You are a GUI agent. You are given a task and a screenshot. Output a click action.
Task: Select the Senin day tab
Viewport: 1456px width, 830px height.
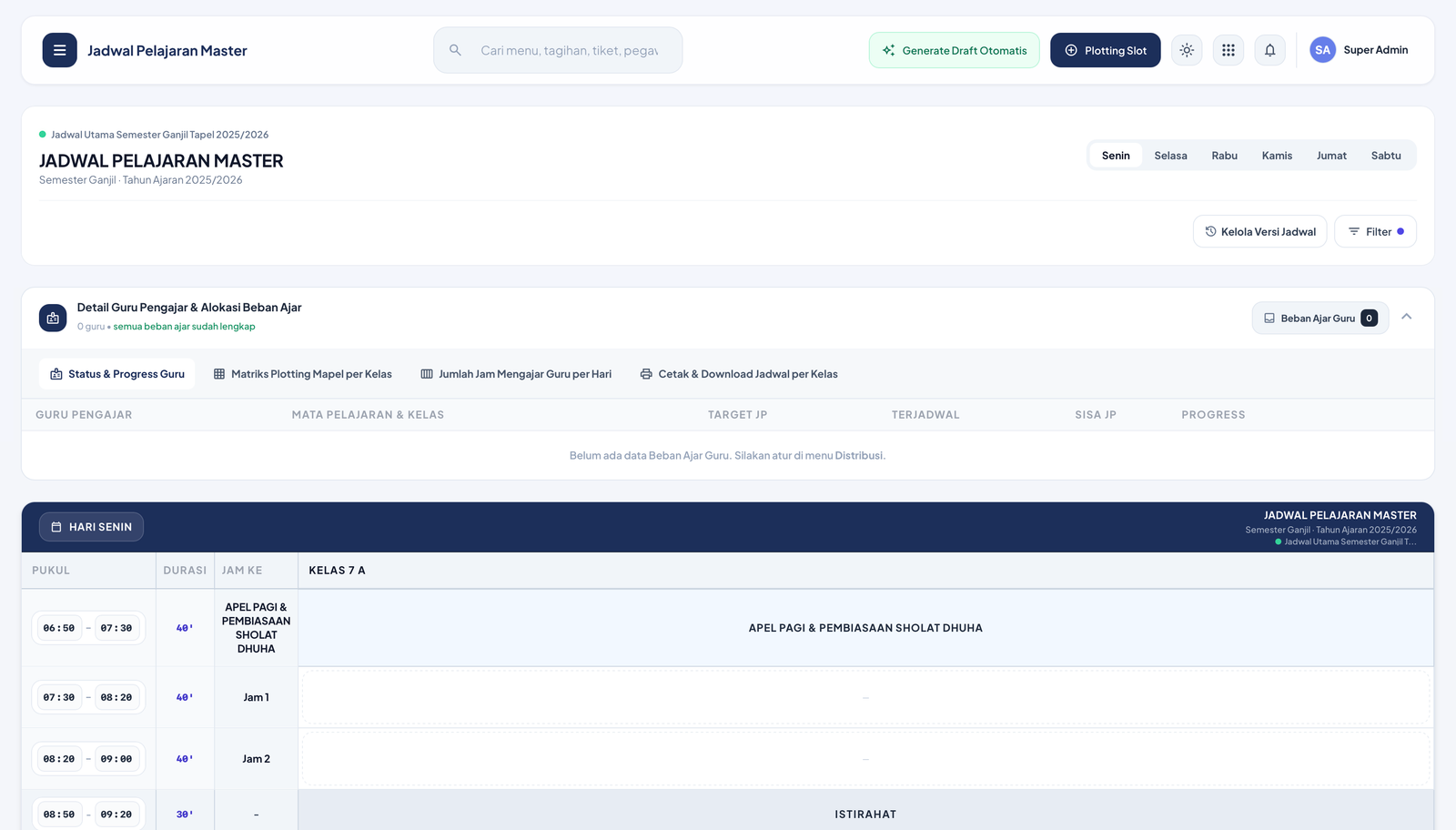click(1116, 156)
